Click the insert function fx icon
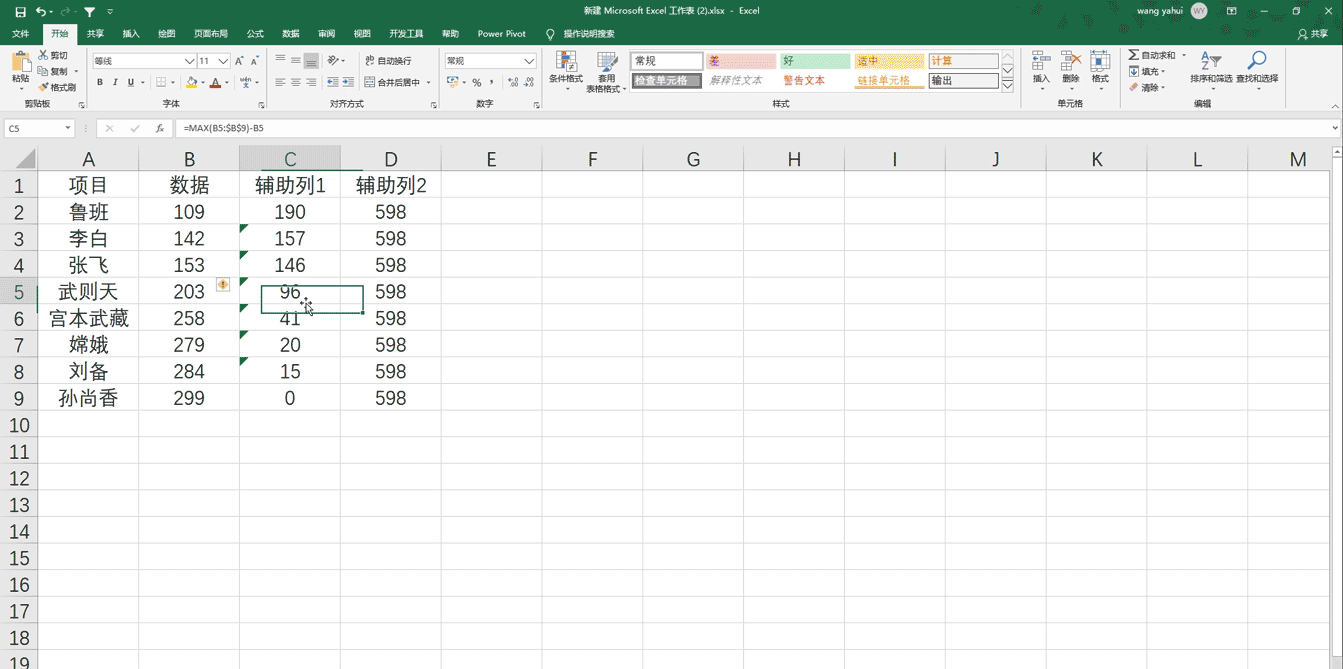This screenshot has height=669, width=1343. click(x=160, y=128)
